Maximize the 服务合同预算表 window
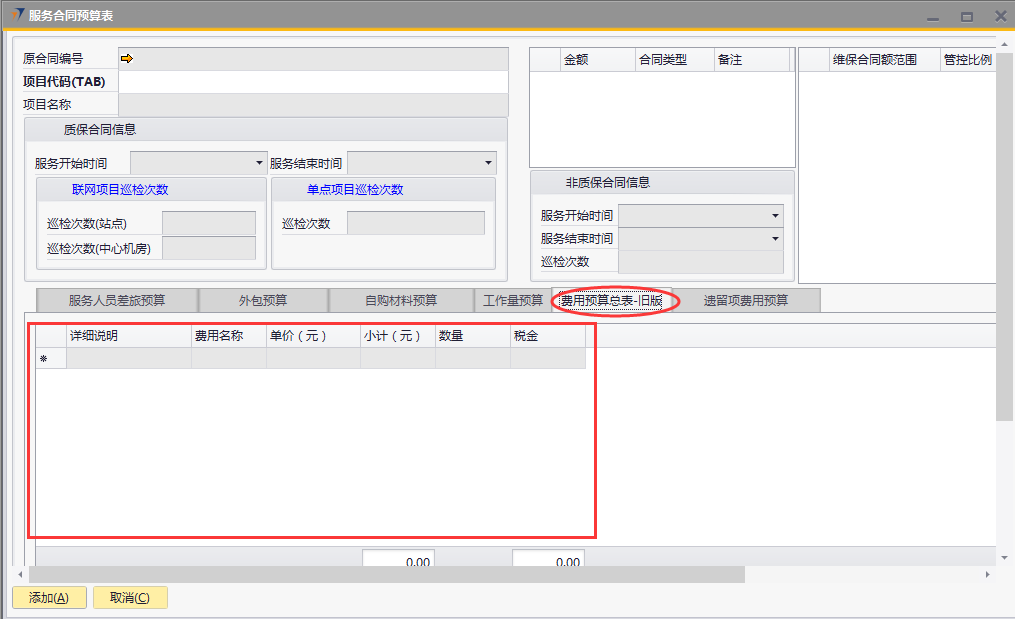Screen dimensions: 1015x619 point(966,17)
